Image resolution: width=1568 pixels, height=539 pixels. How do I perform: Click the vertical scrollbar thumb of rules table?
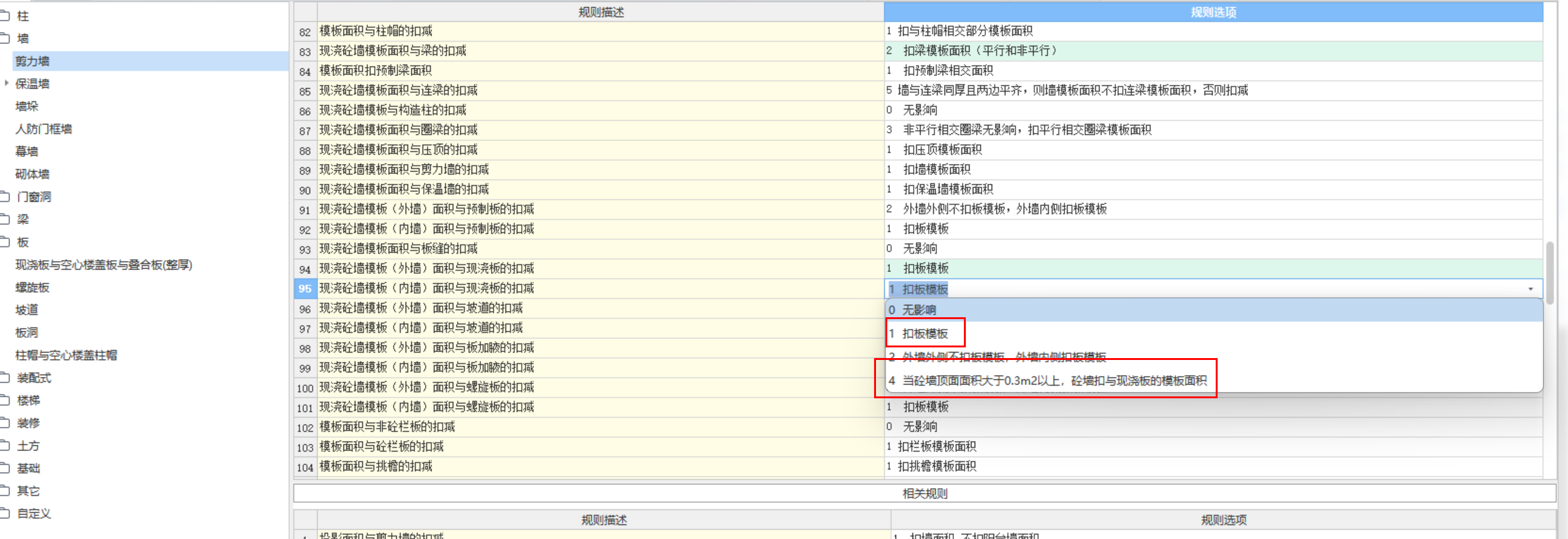[x=1550, y=273]
